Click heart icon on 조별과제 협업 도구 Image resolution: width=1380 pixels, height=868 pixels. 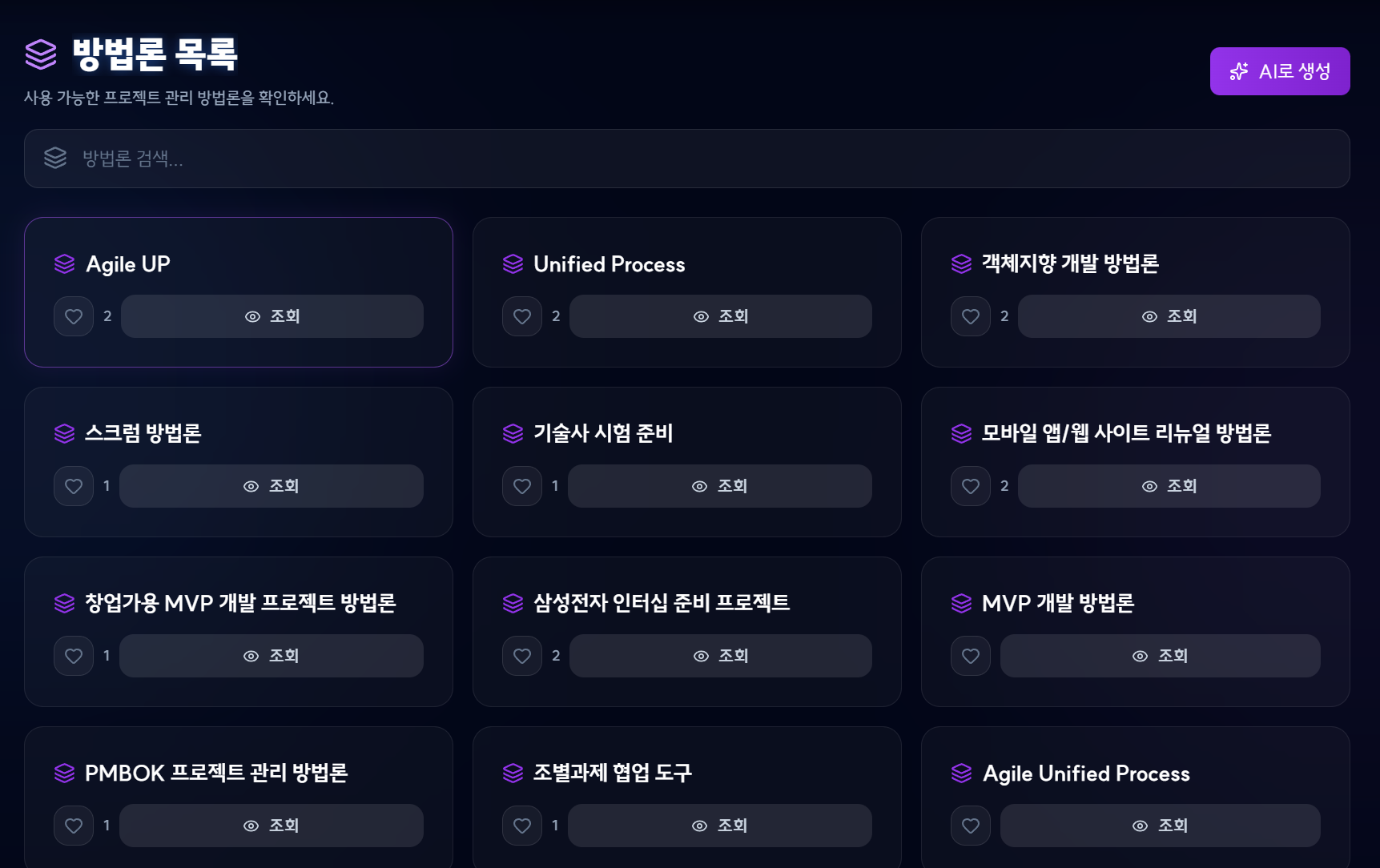click(522, 826)
